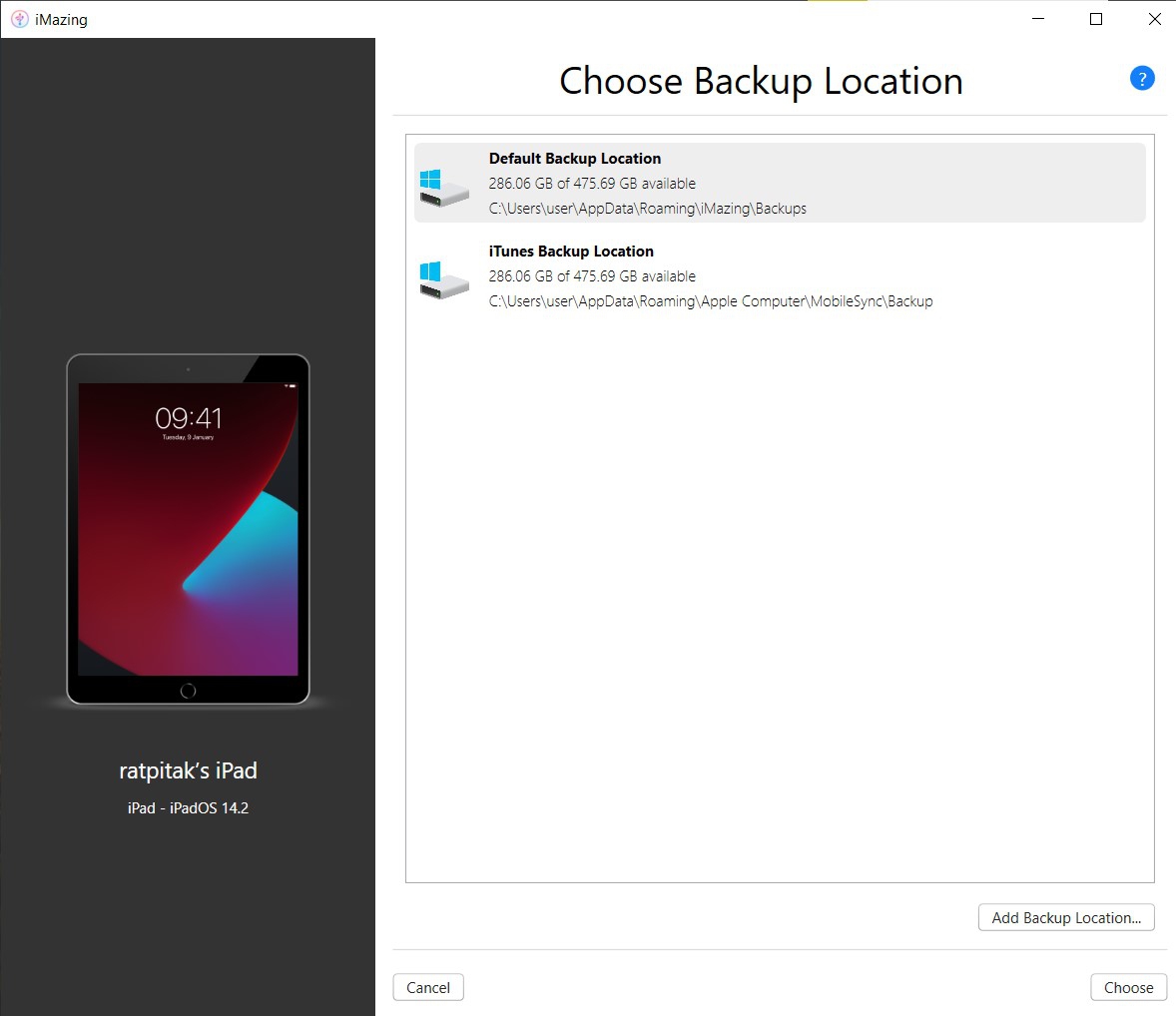
Task: Click available space text under Default Backup Location
Action: (592, 184)
